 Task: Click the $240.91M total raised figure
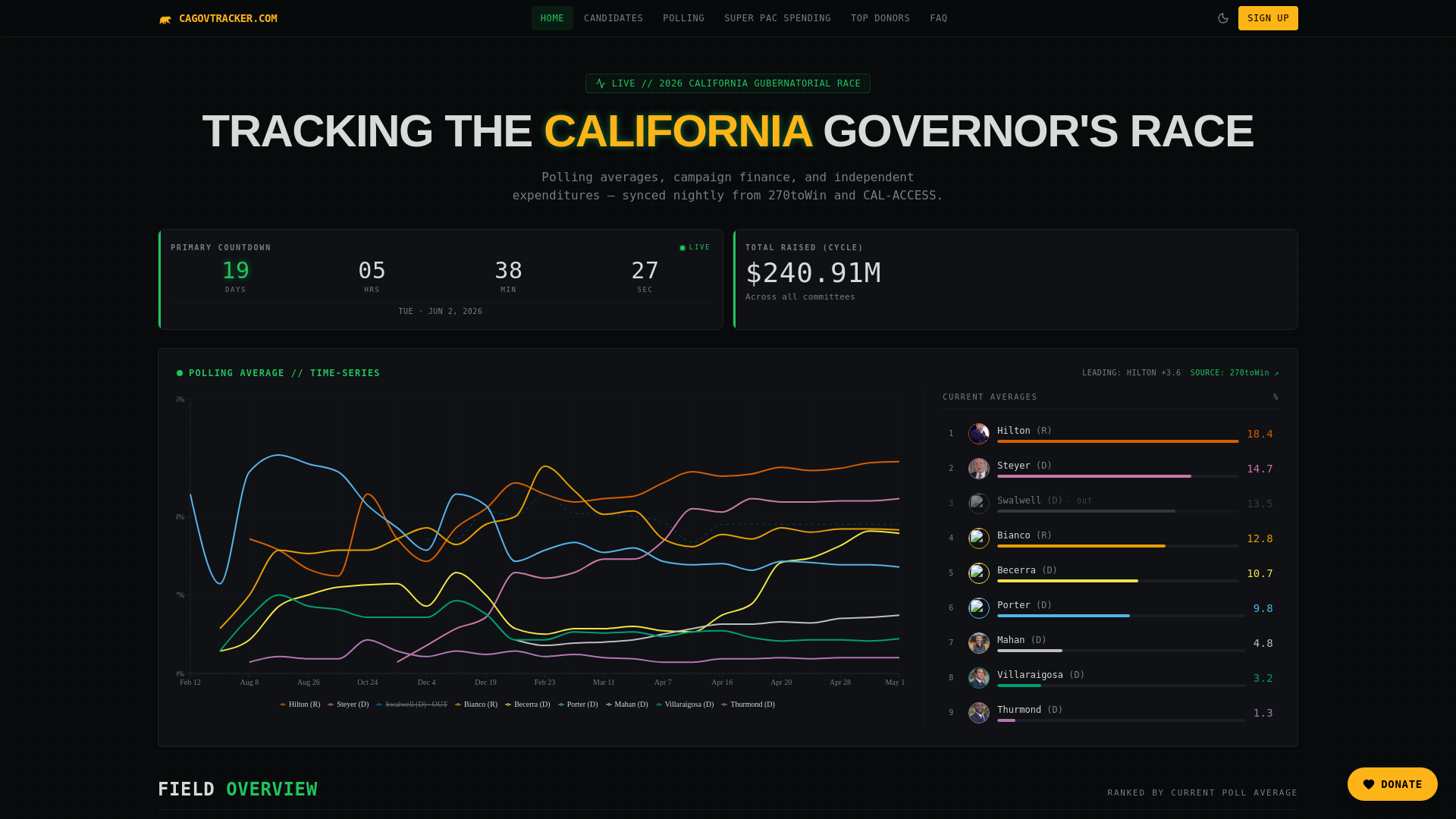coord(813,273)
